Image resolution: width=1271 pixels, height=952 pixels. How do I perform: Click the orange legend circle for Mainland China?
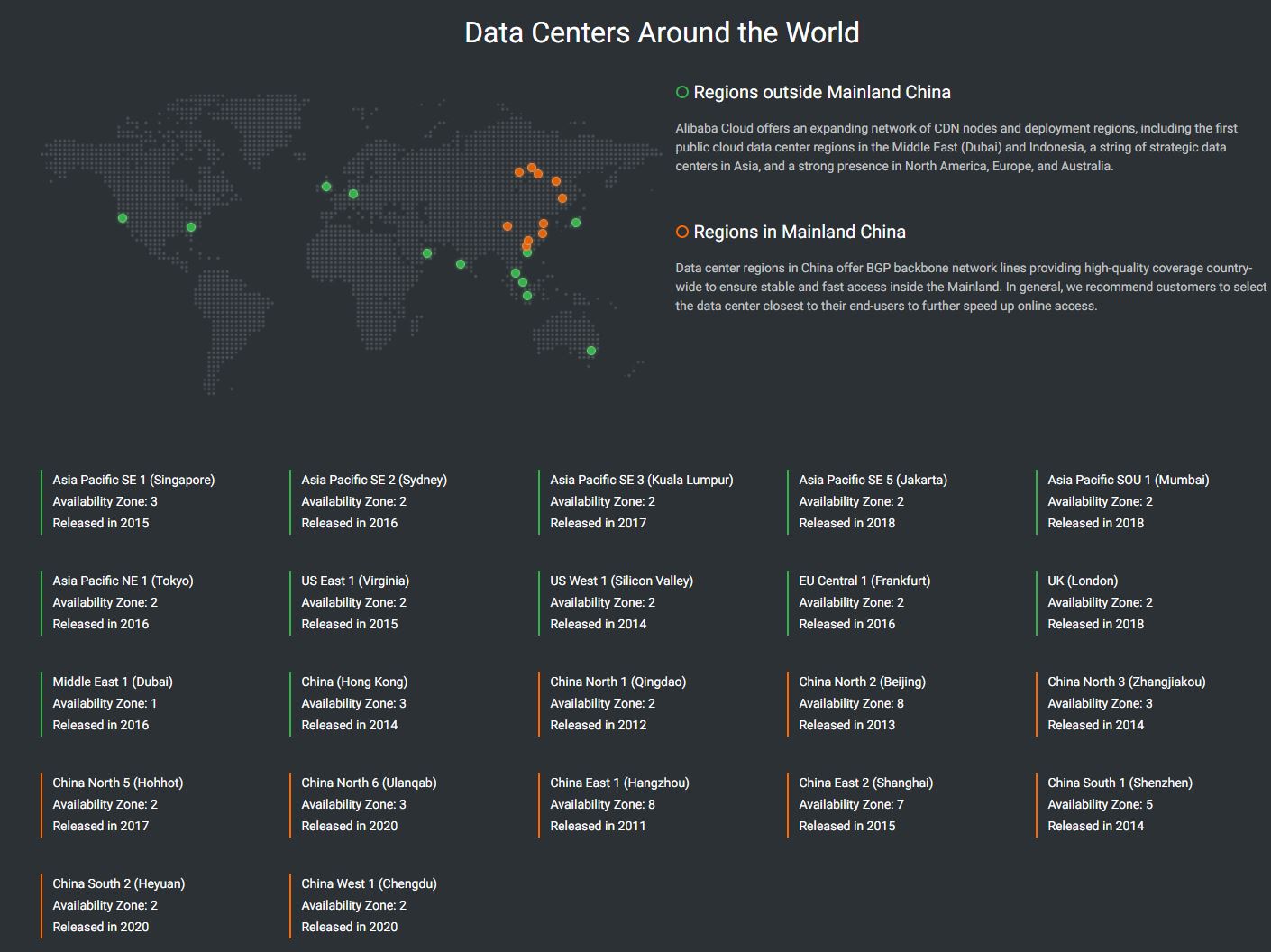(x=682, y=232)
